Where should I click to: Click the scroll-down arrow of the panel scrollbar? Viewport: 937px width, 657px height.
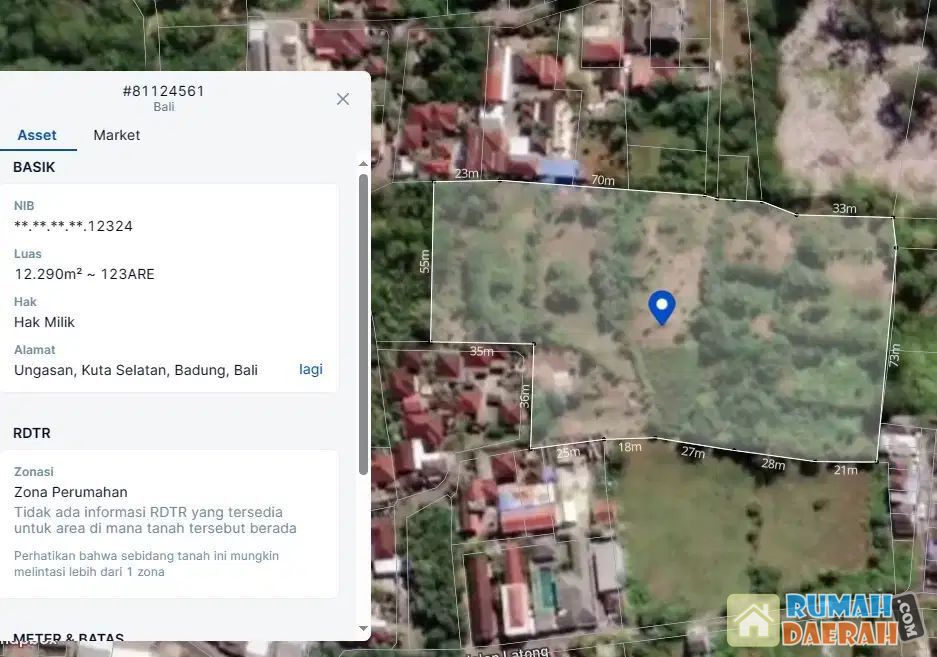[363, 629]
